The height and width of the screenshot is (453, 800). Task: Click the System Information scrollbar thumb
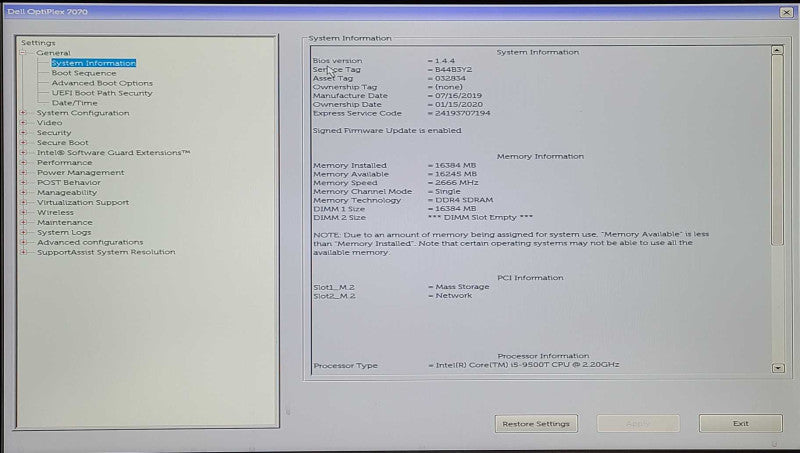[x=777, y=150]
